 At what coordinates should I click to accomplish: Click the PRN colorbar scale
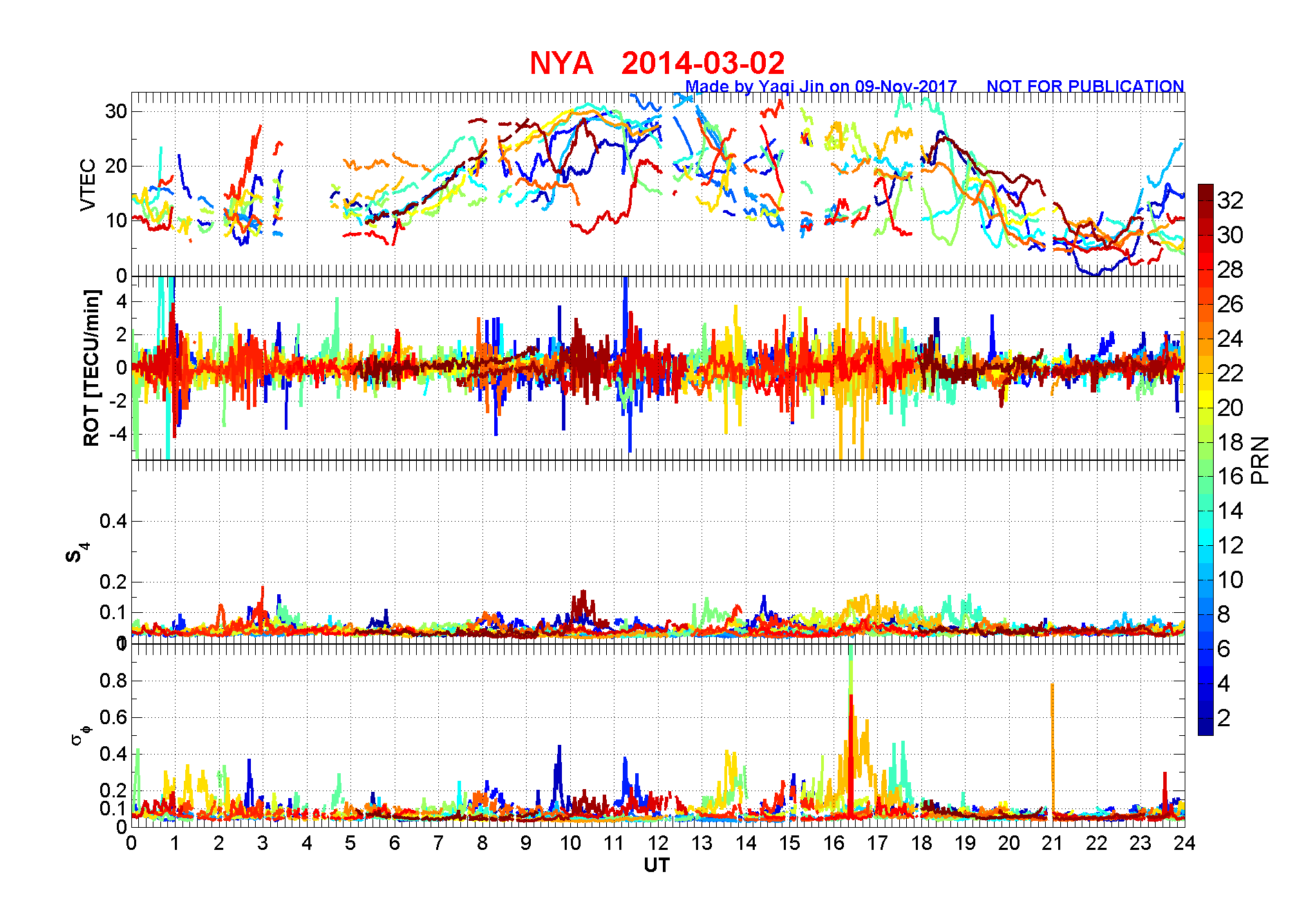1205,459
